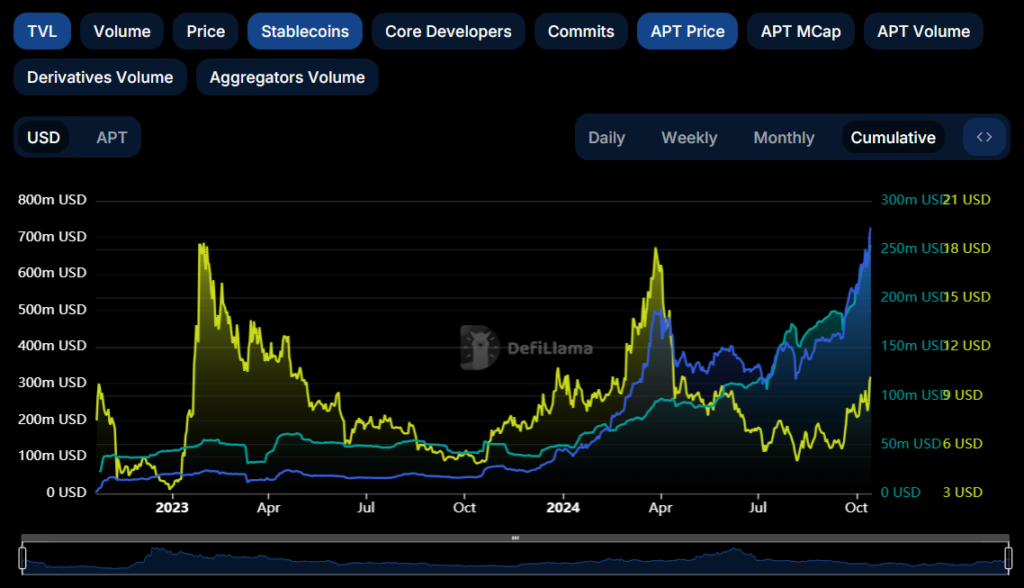Turn on the Commits metric
Image resolution: width=1024 pixels, height=588 pixels.
(581, 31)
